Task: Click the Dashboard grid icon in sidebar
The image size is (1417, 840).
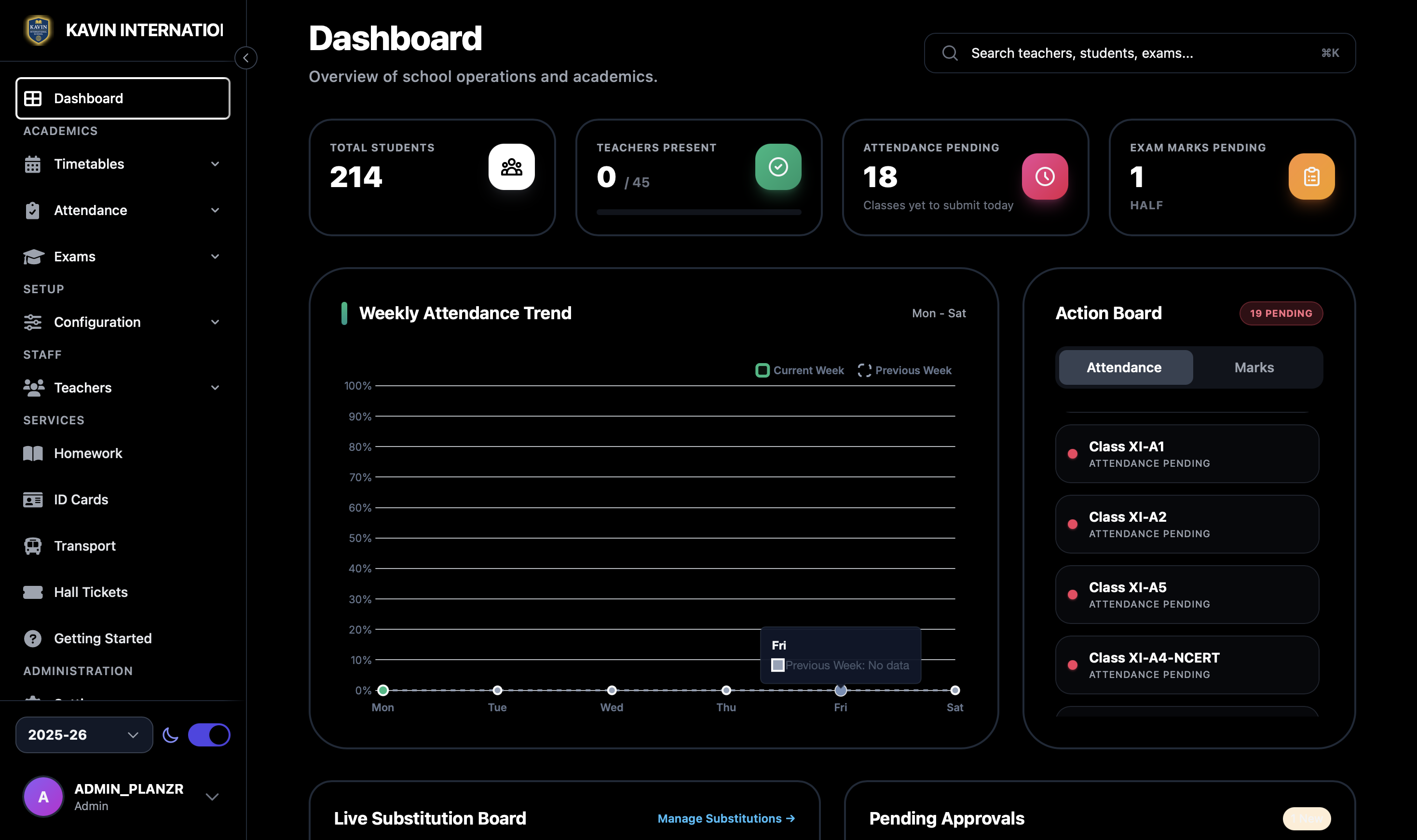Action: [x=33, y=98]
